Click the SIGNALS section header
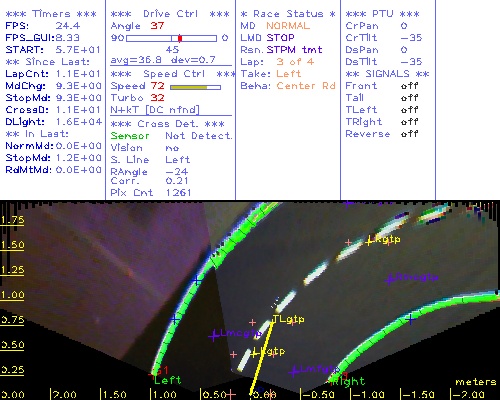This screenshot has height=400, width=500. point(387,74)
